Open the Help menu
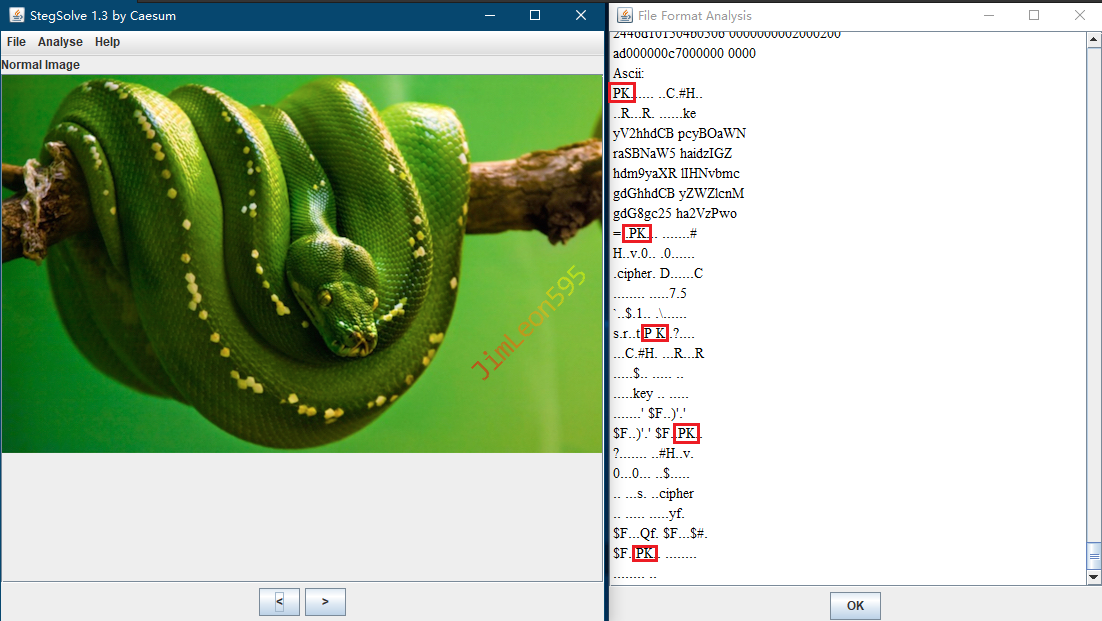The width and height of the screenshot is (1102, 621). [107, 42]
